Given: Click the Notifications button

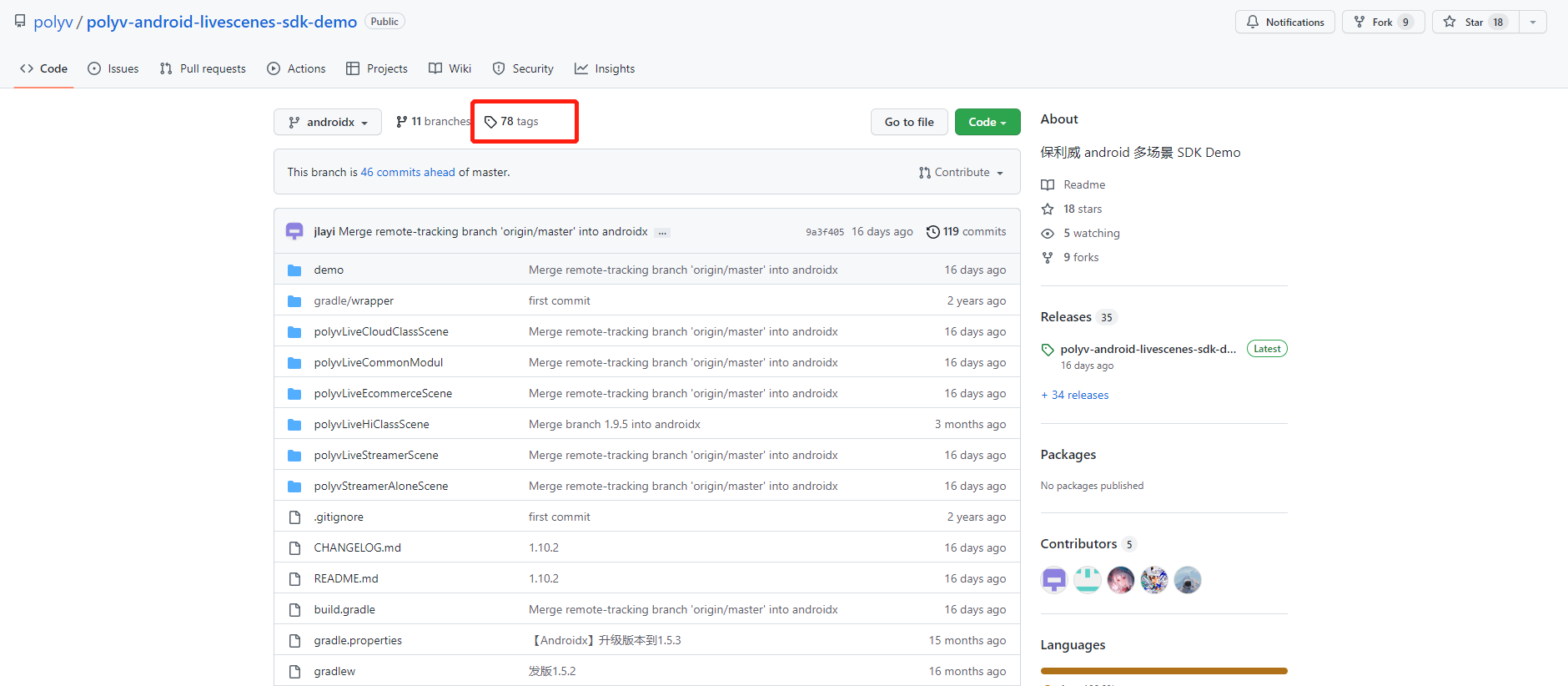Looking at the screenshot, I should pyautogui.click(x=1285, y=22).
